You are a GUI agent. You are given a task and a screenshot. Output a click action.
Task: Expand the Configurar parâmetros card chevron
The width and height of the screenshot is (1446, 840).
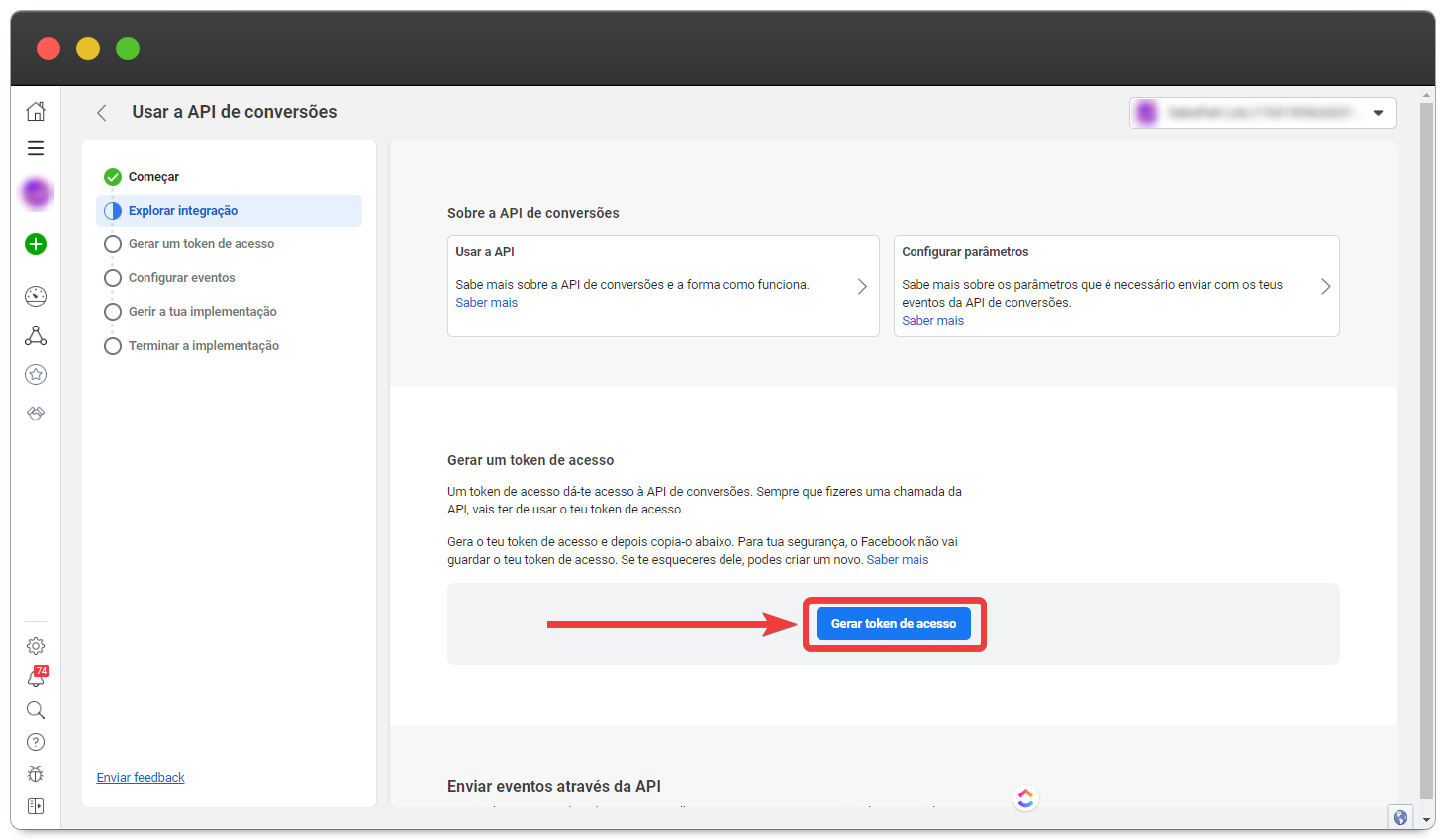pyautogui.click(x=1325, y=286)
